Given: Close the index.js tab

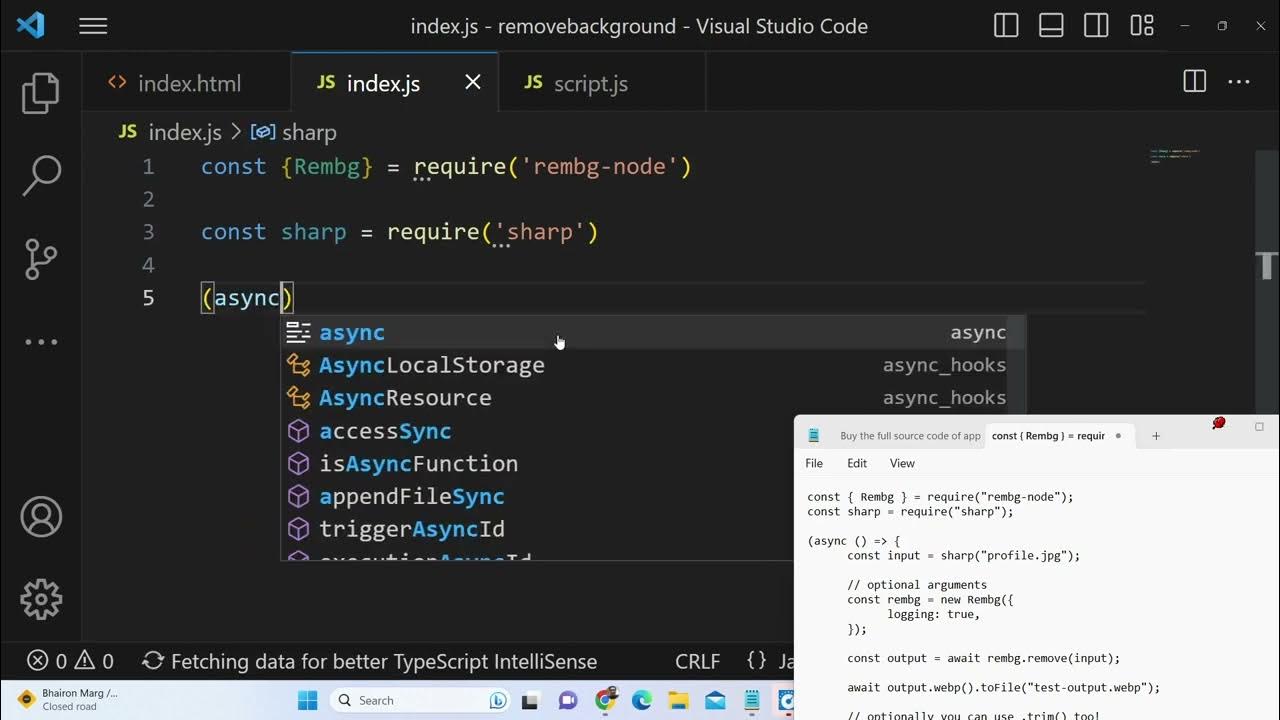Looking at the screenshot, I should coord(473,82).
